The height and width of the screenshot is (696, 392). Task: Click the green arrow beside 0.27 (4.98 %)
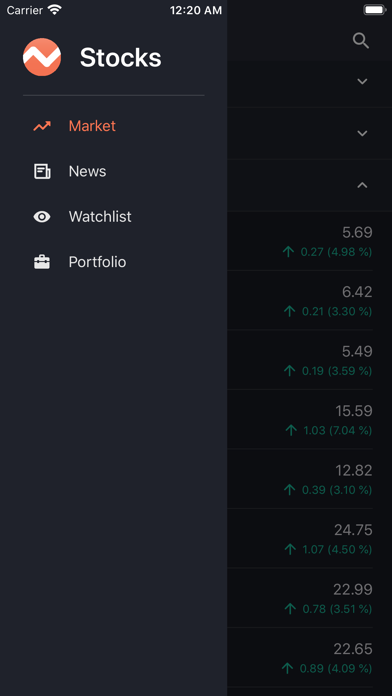(x=289, y=252)
